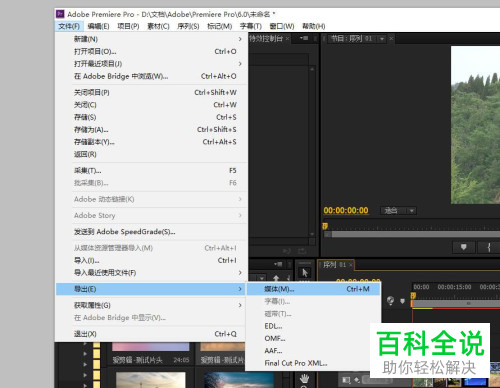This screenshot has width=500, height=388.
Task: Open the 窗口(W) menu
Action: coord(282,26)
